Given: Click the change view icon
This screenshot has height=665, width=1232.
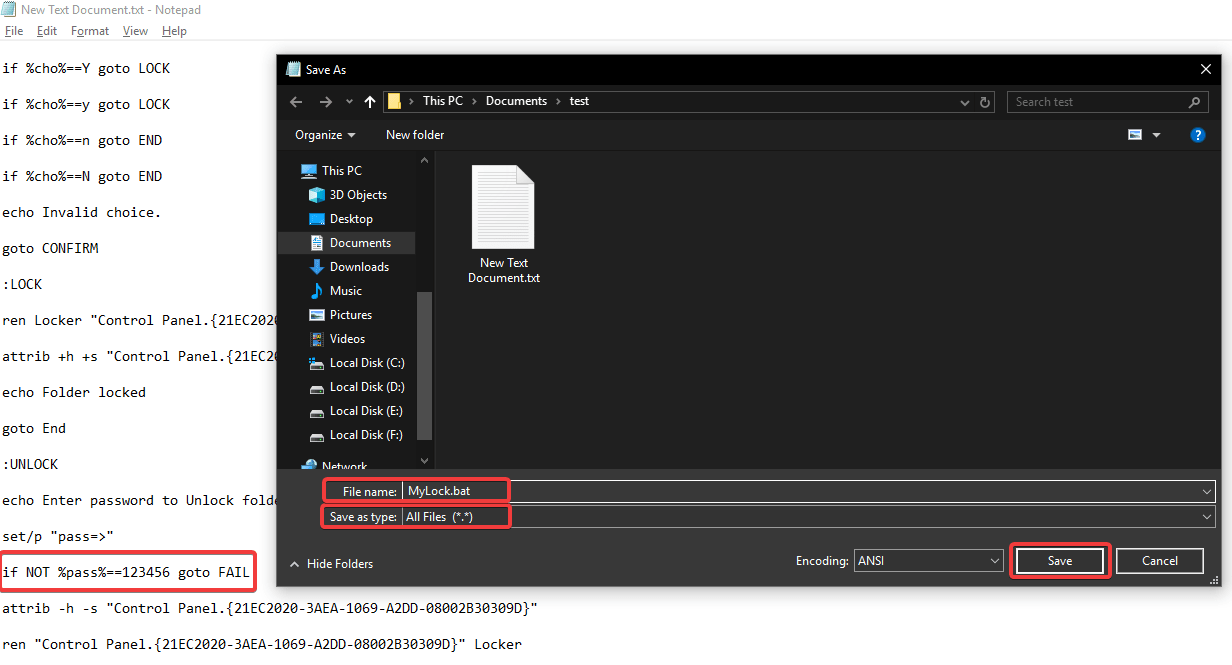Looking at the screenshot, I should point(1135,135).
